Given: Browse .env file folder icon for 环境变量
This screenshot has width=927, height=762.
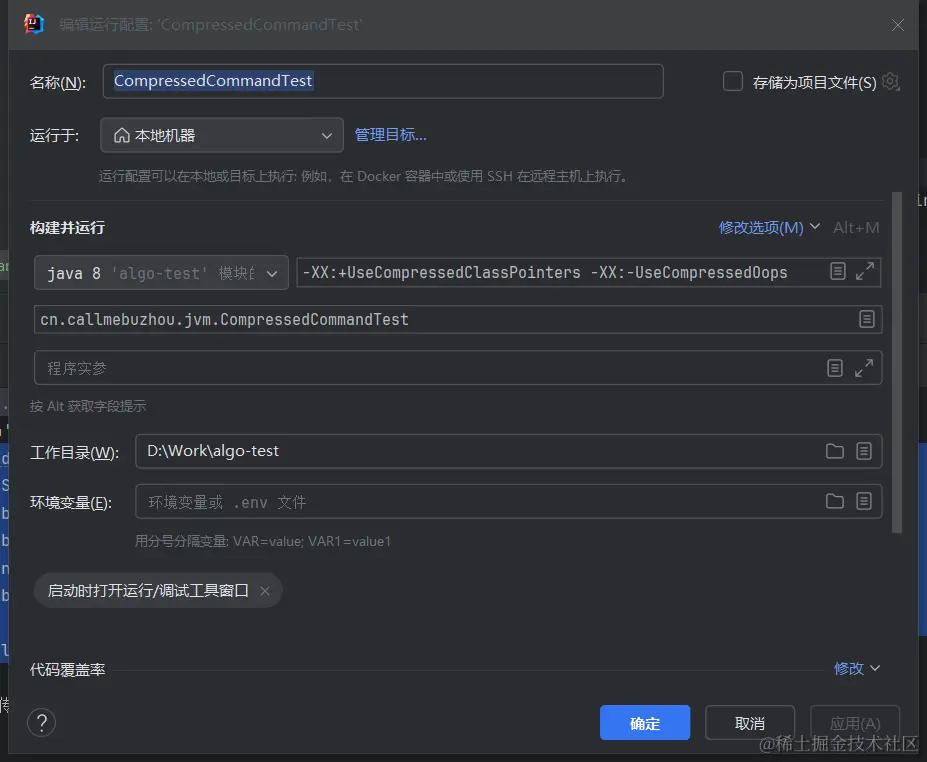Looking at the screenshot, I should (834, 501).
